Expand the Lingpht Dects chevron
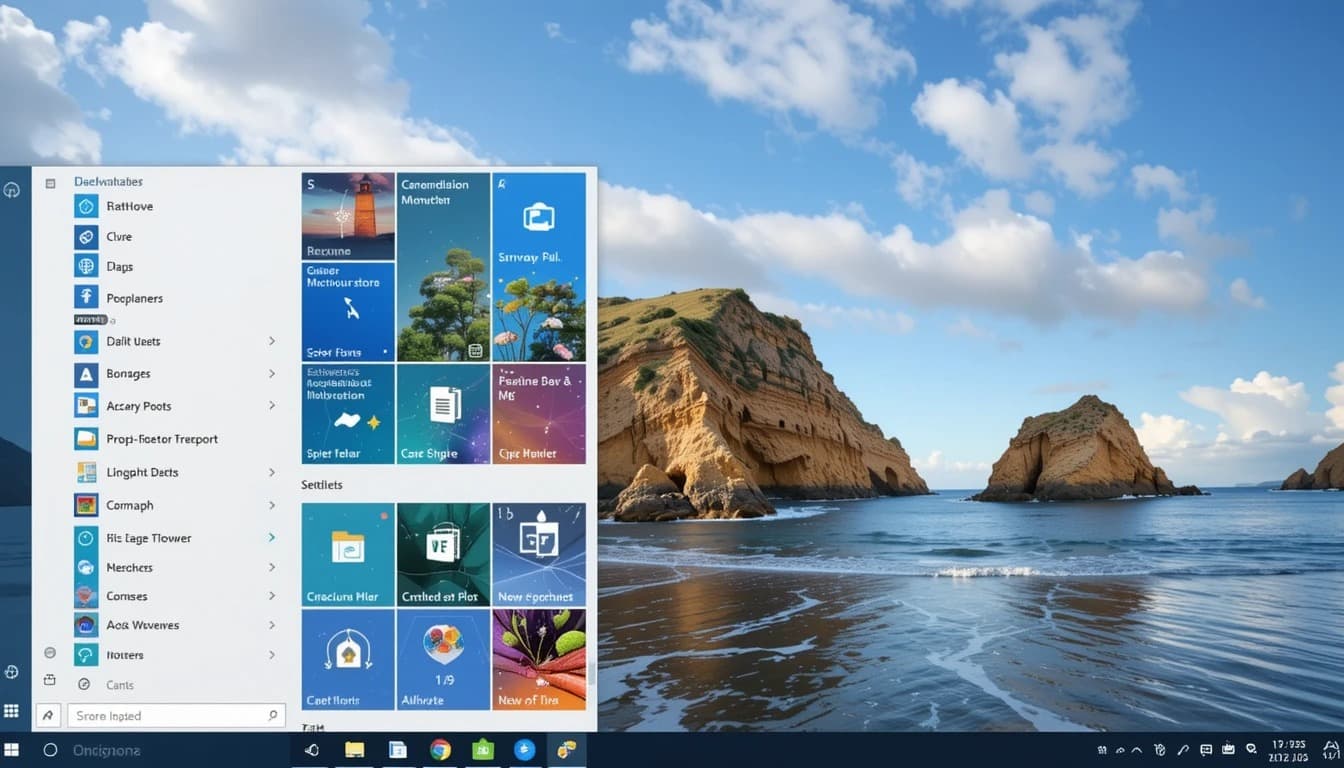This screenshot has width=1344, height=768. (x=271, y=472)
